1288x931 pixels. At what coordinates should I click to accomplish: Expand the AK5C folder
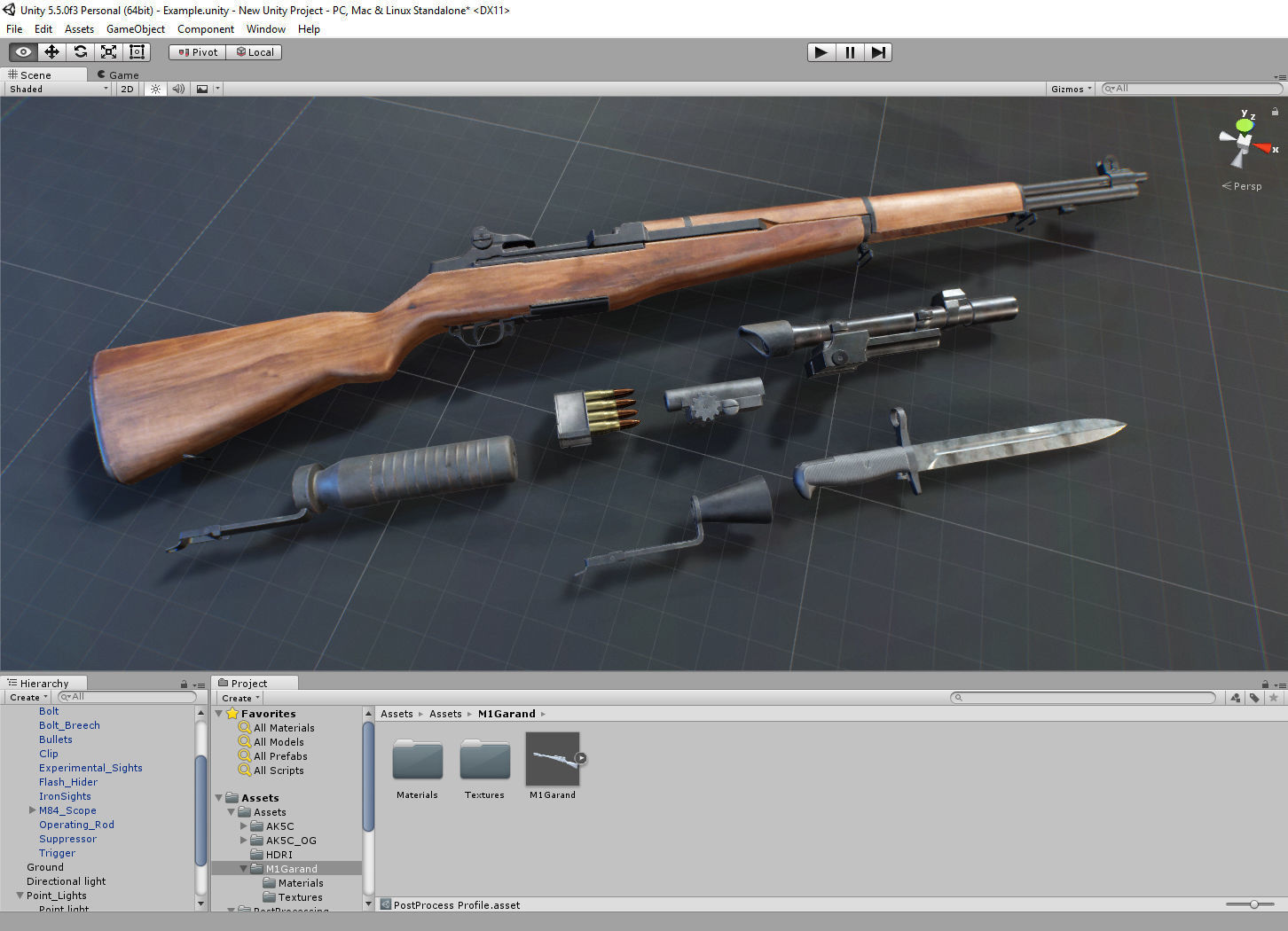[244, 826]
